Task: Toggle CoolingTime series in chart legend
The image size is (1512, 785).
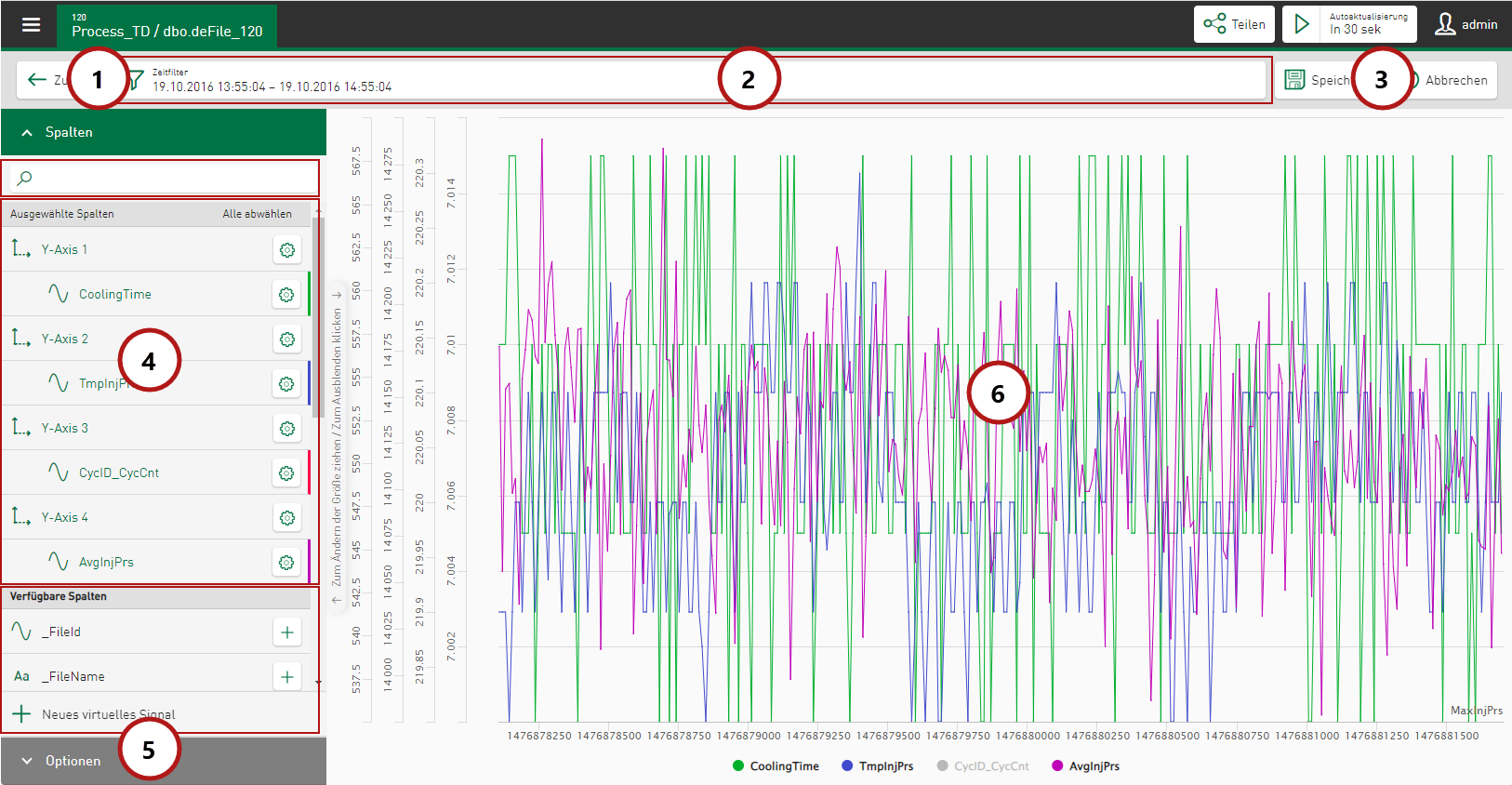Action: (x=776, y=766)
